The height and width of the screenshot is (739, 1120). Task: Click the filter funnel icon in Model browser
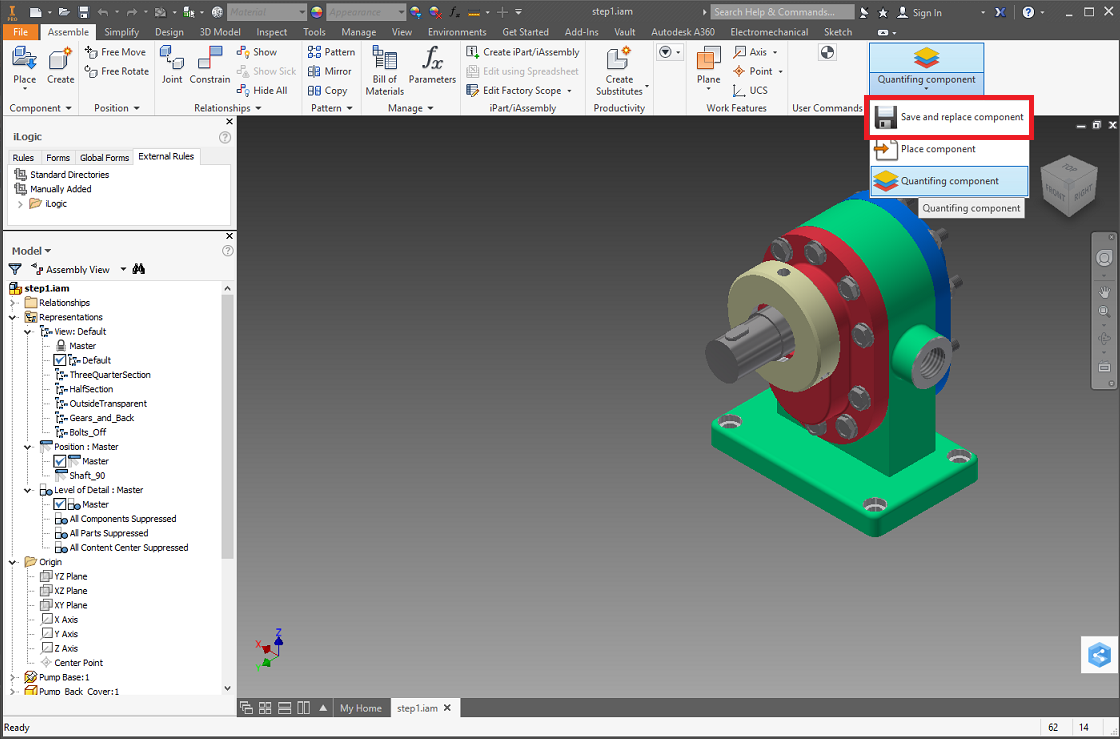[15, 269]
